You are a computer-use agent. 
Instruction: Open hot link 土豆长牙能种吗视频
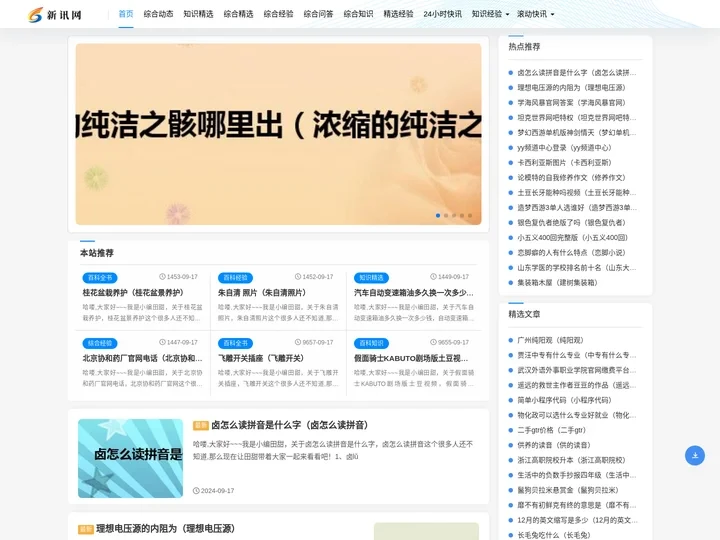pyautogui.click(x=577, y=192)
